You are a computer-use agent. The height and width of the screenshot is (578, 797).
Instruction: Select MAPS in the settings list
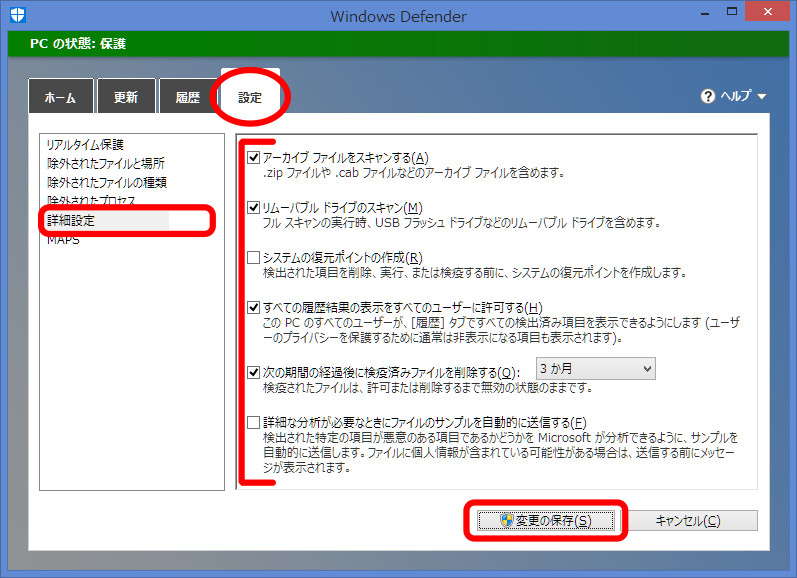point(63,239)
